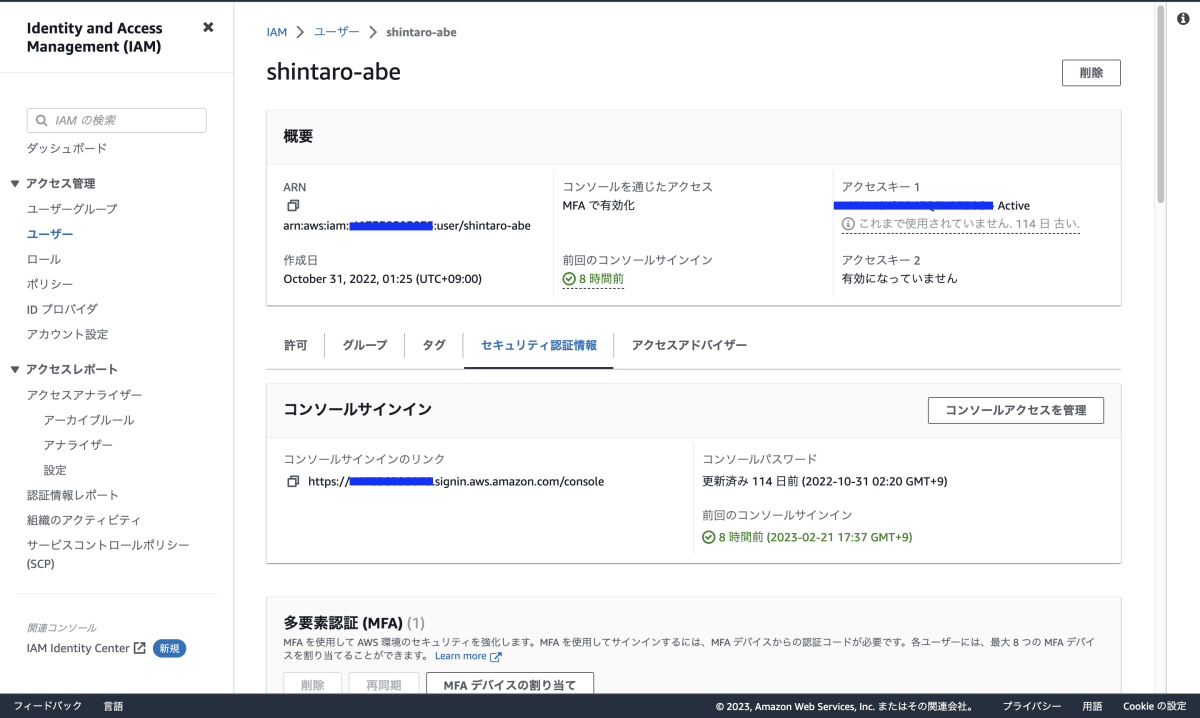The image size is (1200, 718).
Task: Open プライバシー footer link
Action: 1032,706
